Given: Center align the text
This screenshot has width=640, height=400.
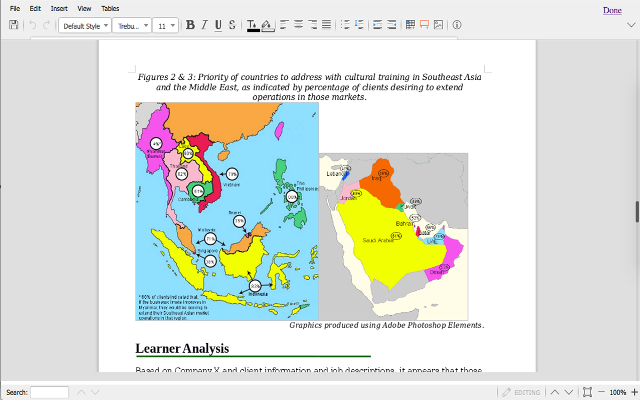Looking at the screenshot, I should point(298,25).
